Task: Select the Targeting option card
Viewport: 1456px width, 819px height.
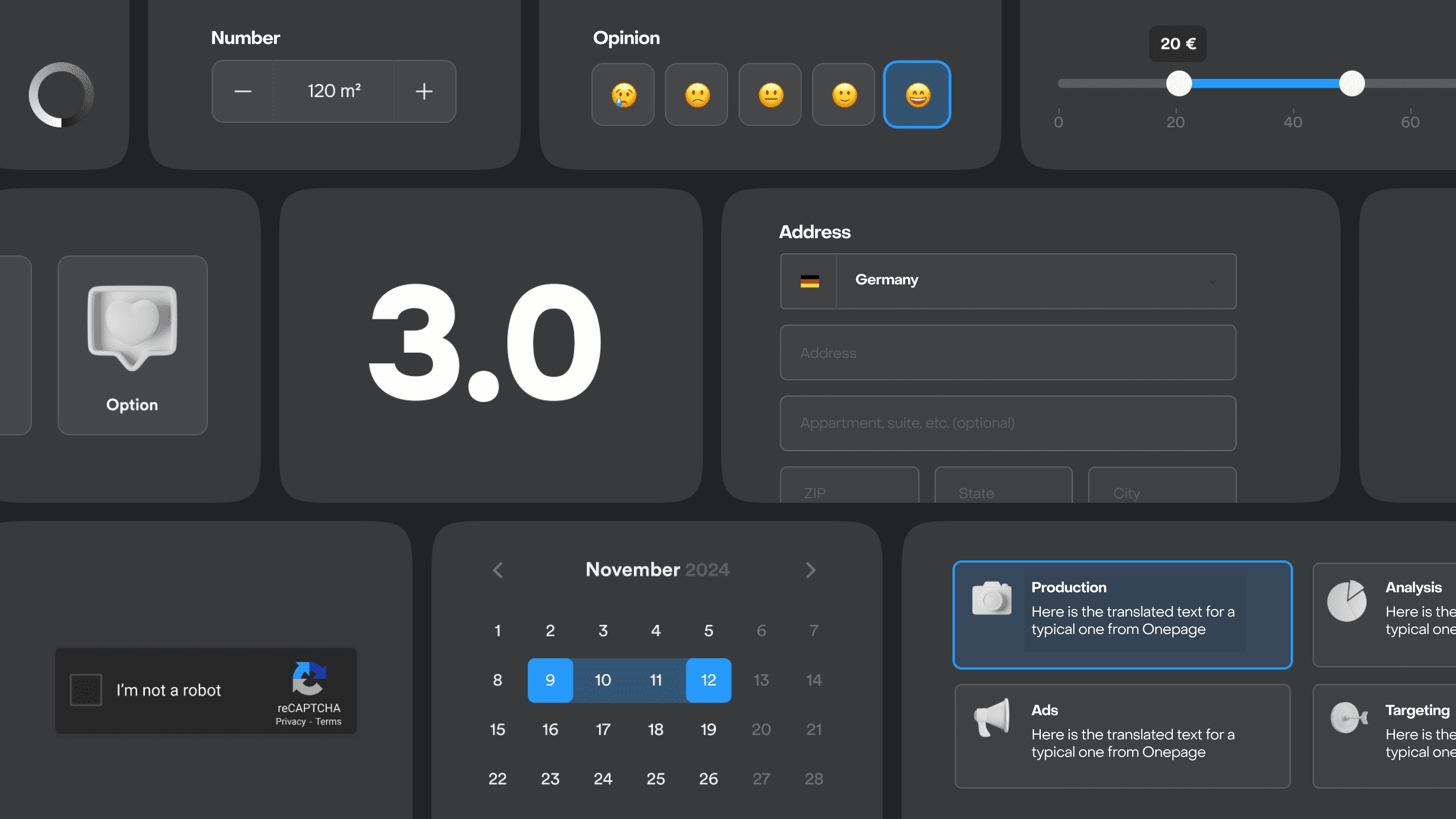Action: coord(1385,736)
